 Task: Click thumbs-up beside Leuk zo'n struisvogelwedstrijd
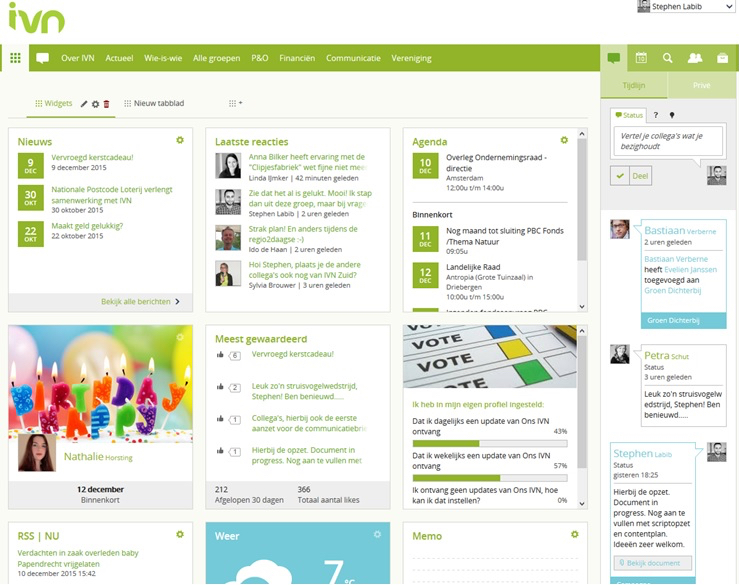pos(220,387)
